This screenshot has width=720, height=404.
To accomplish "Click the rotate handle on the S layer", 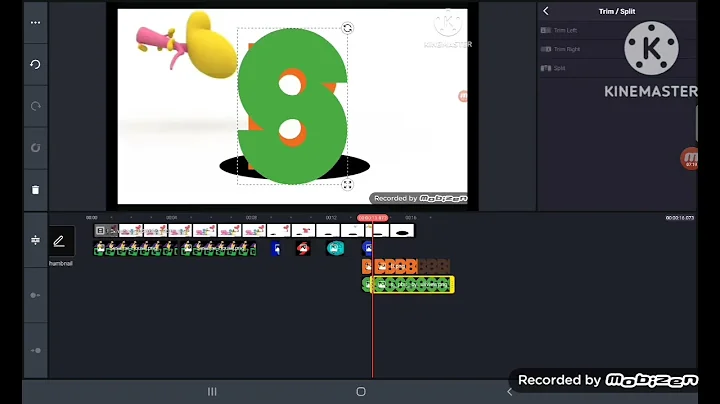I will [348, 28].
